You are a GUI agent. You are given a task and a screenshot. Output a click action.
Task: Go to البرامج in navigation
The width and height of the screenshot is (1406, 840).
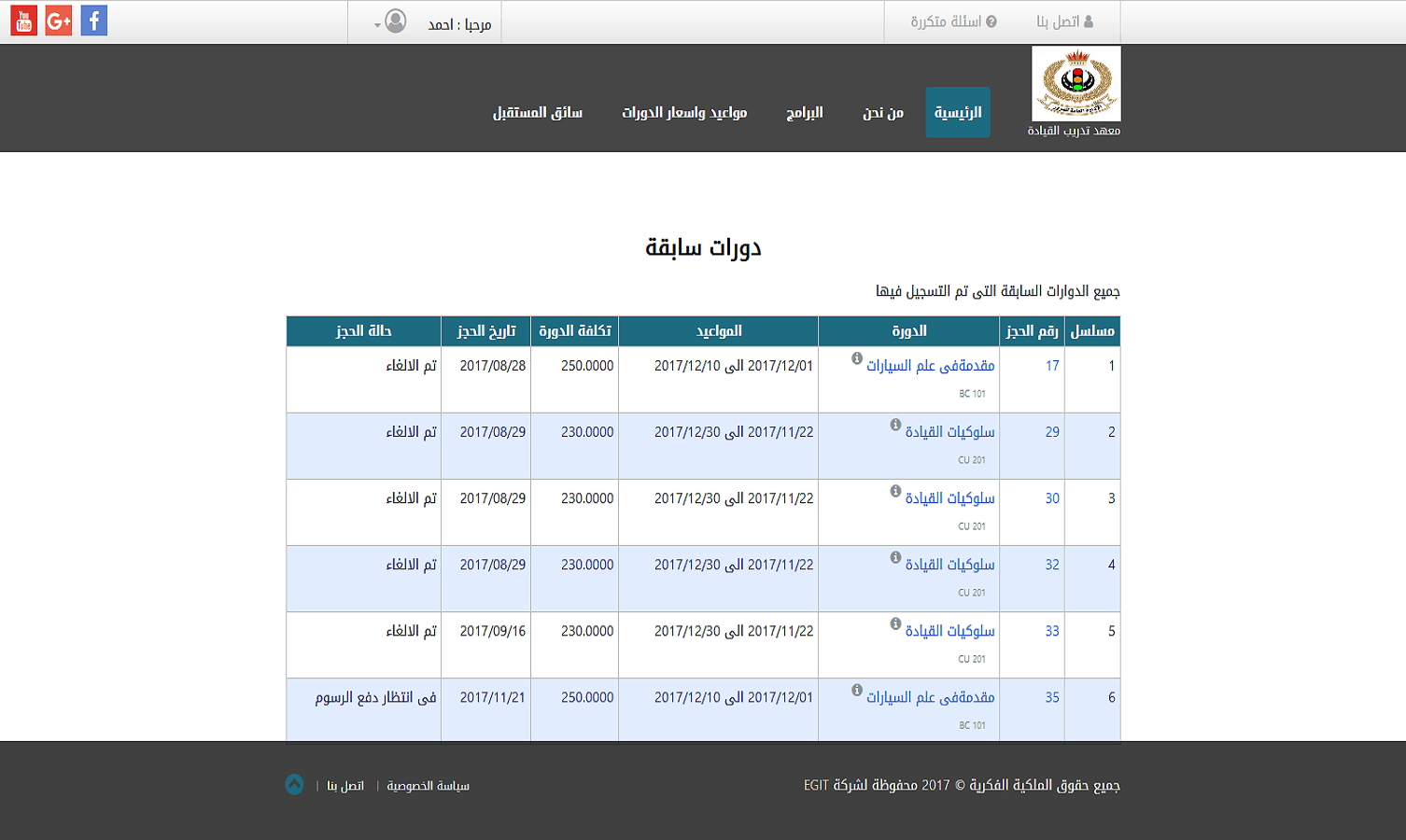point(804,112)
